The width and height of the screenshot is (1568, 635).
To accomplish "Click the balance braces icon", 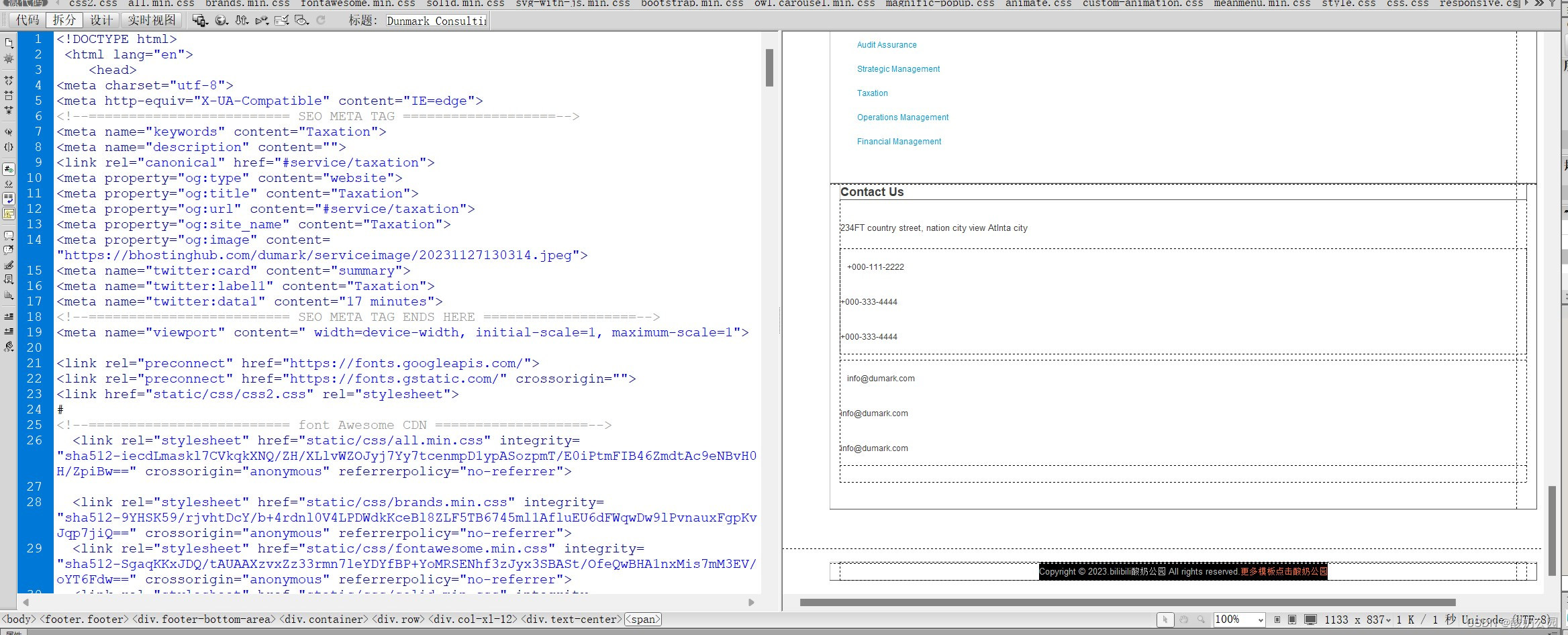I will coord(9,147).
